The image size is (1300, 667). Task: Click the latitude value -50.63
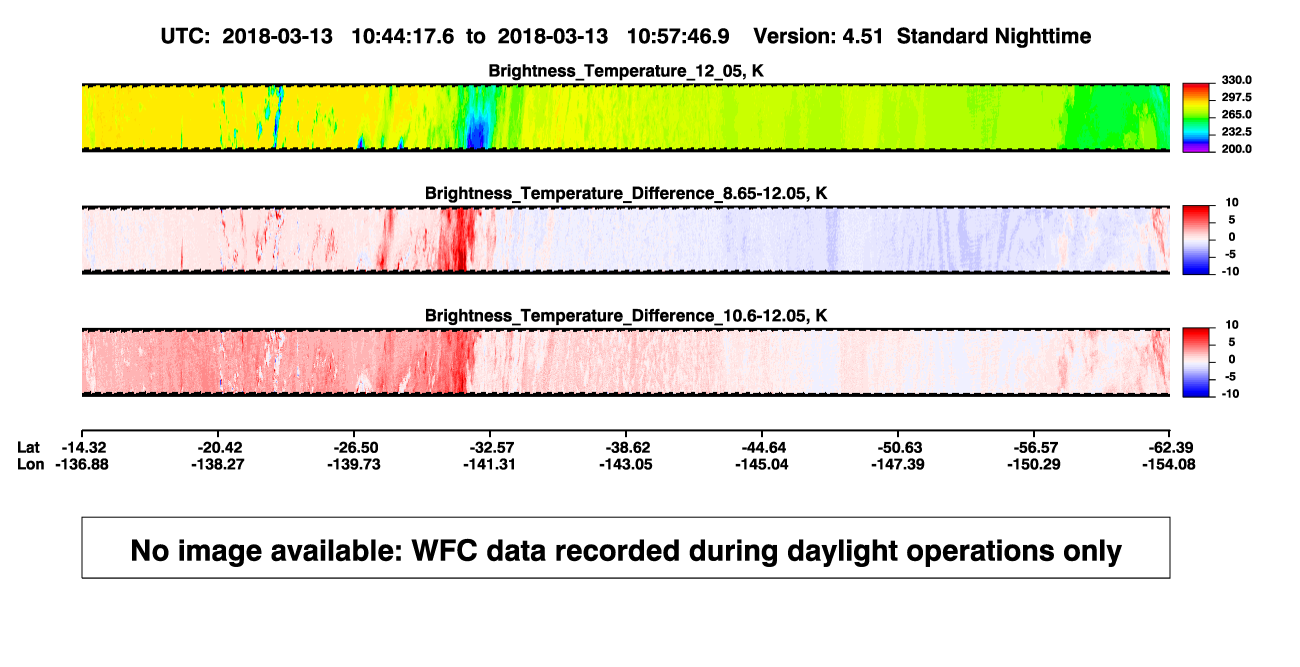(898, 447)
